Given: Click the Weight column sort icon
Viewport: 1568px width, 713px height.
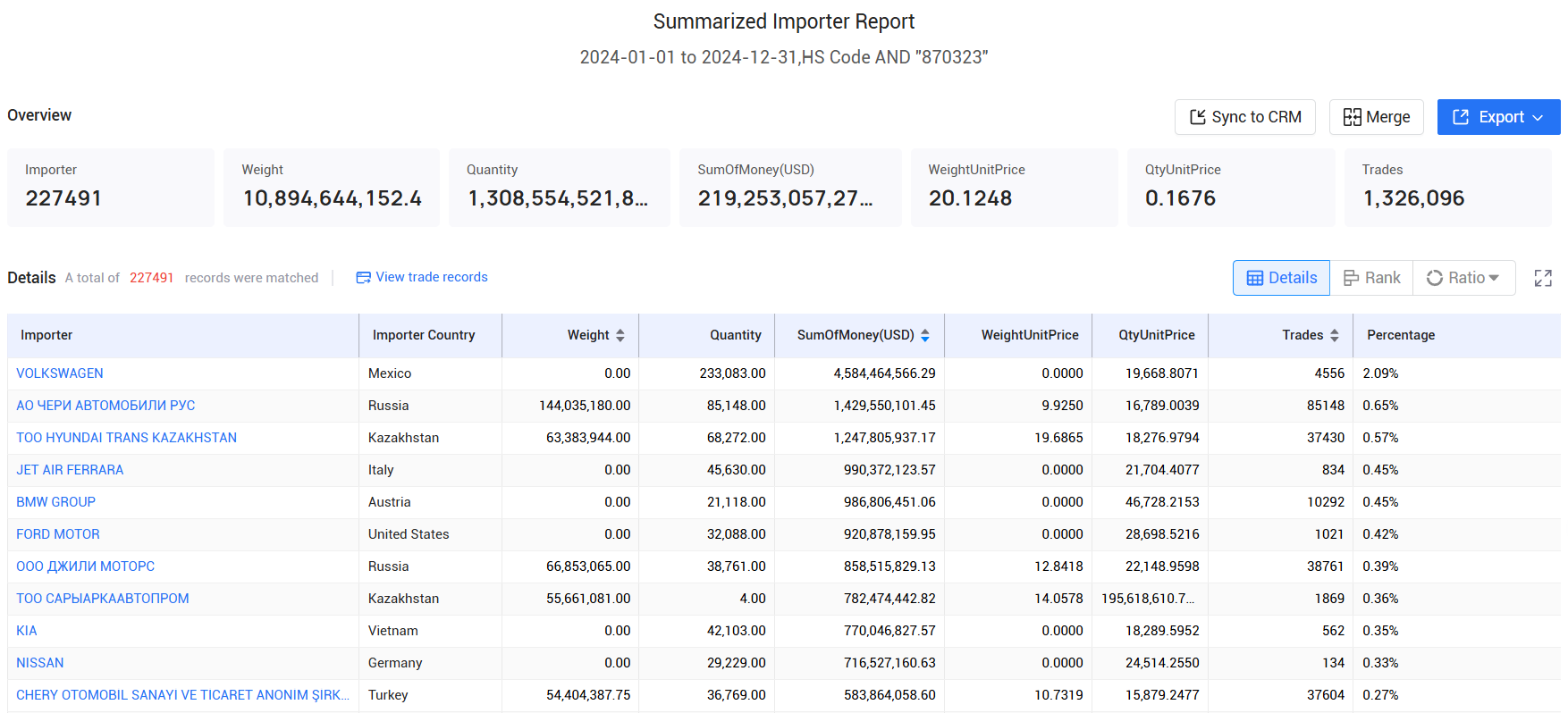Looking at the screenshot, I should click(620, 335).
